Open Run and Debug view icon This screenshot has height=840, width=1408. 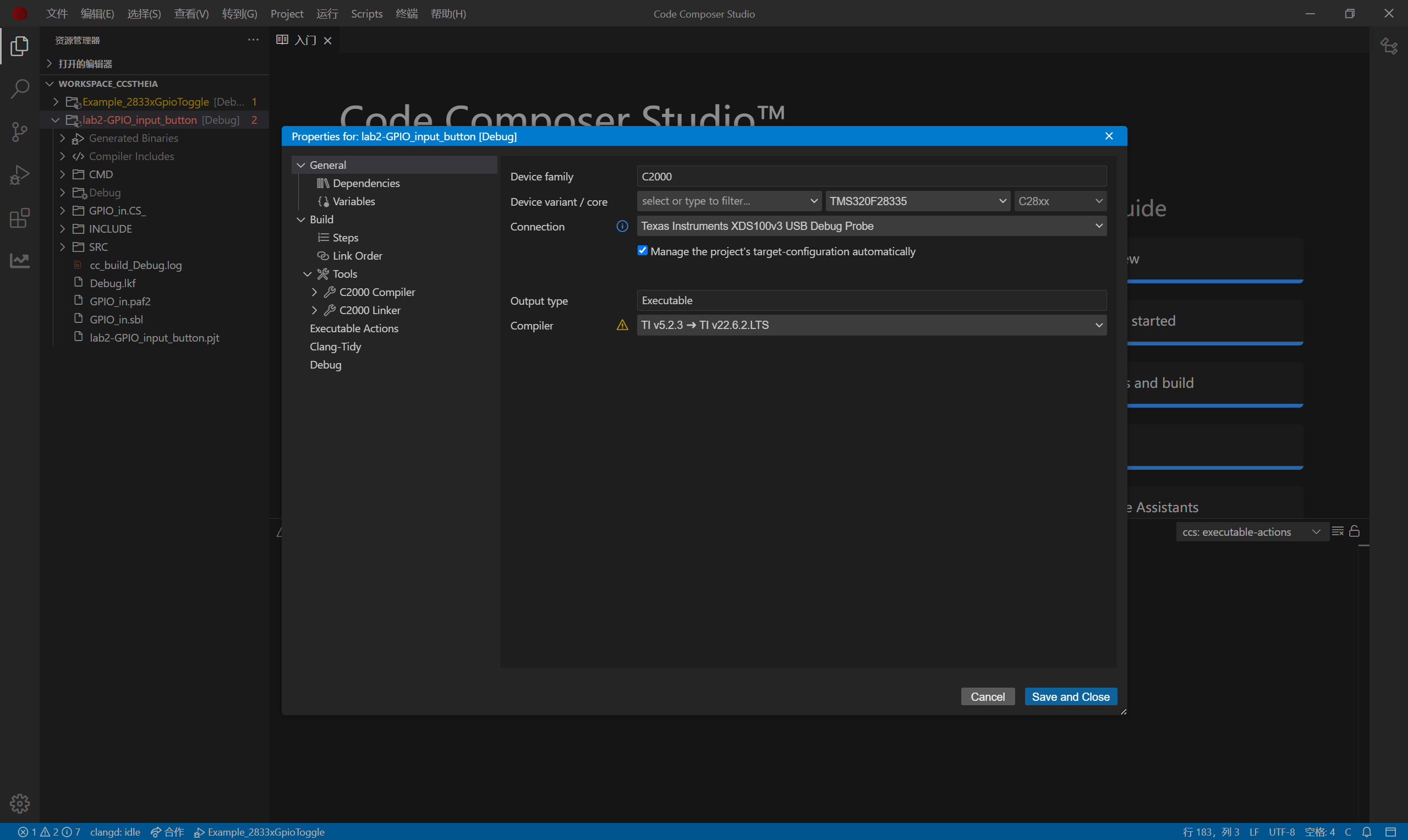20,175
